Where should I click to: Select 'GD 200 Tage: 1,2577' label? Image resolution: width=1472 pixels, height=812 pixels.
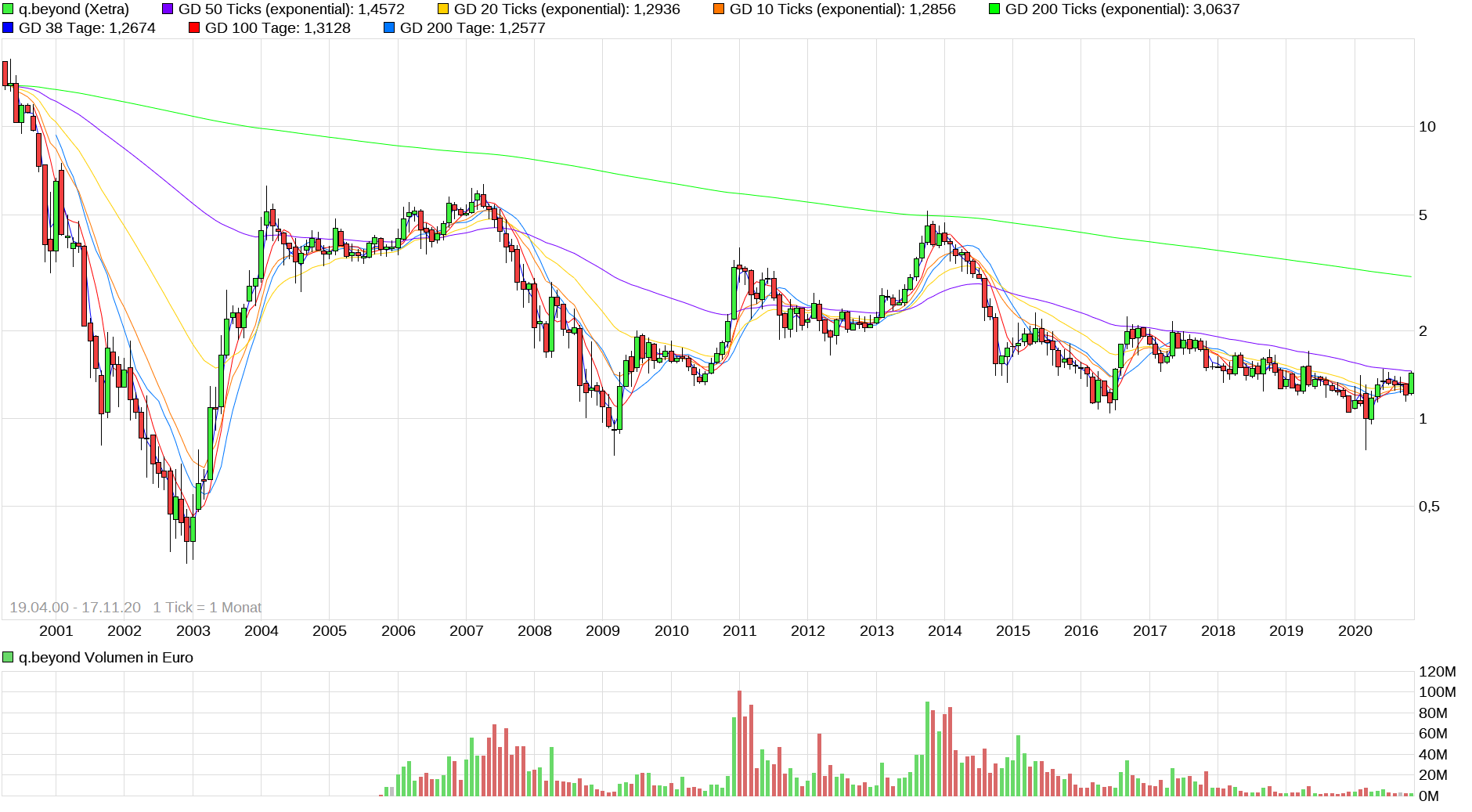472,28
